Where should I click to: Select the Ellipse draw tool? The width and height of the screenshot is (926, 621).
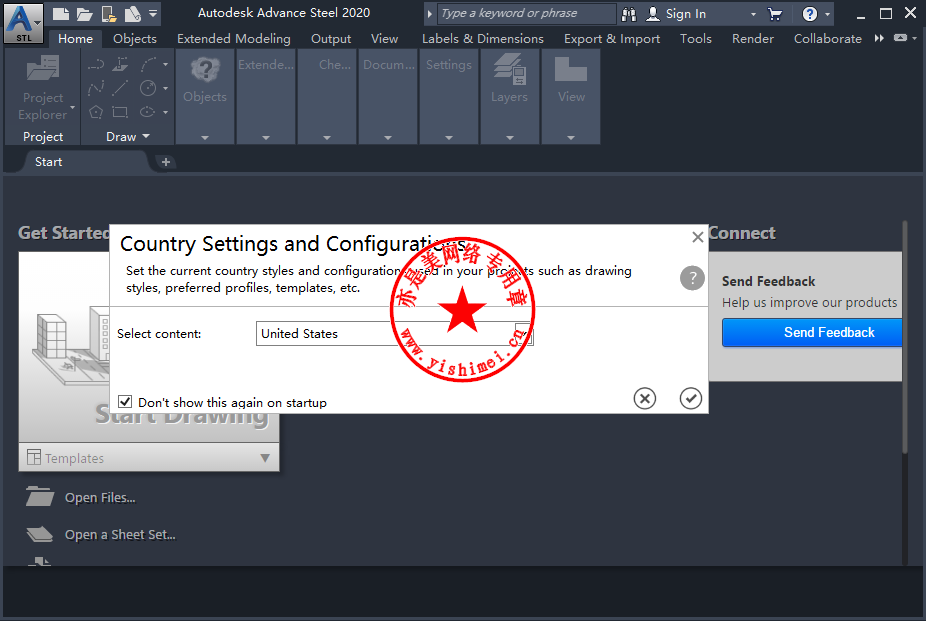[148, 112]
